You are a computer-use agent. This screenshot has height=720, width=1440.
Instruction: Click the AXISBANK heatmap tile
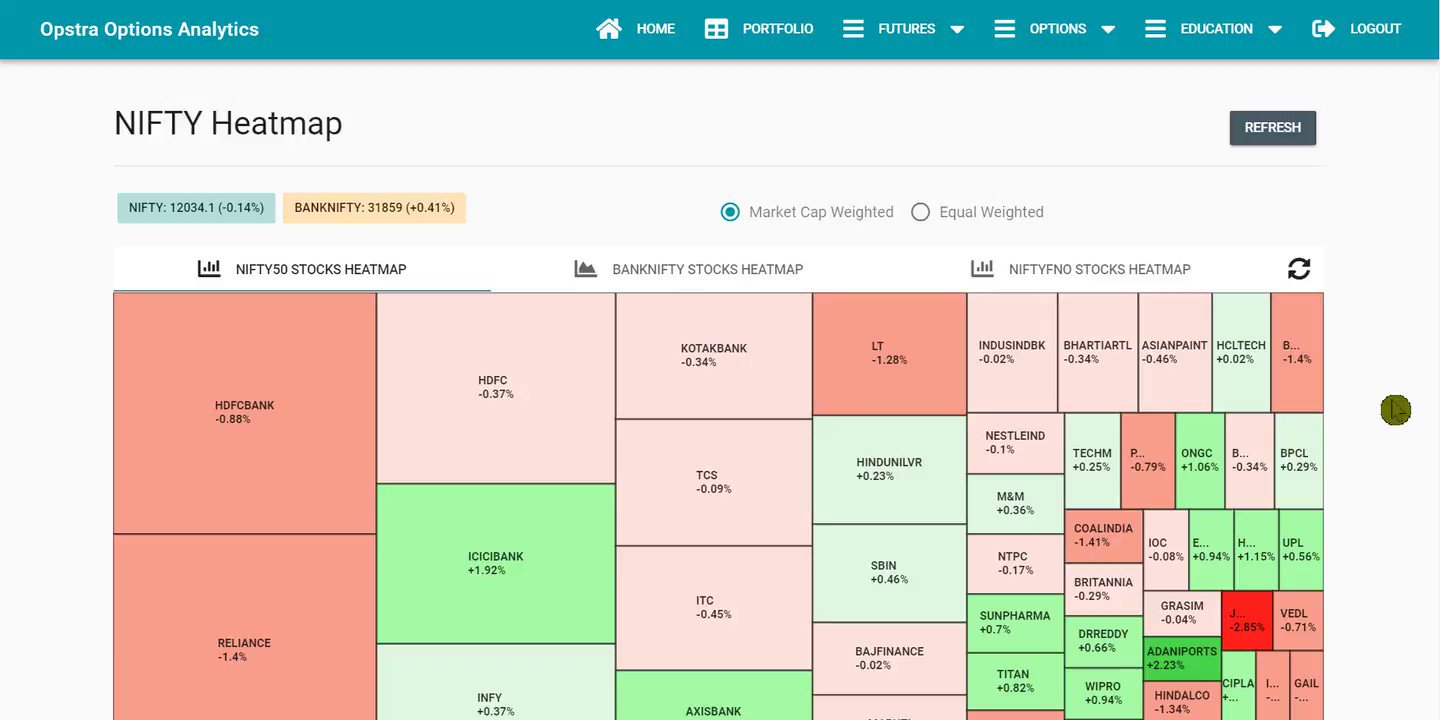[x=714, y=696]
